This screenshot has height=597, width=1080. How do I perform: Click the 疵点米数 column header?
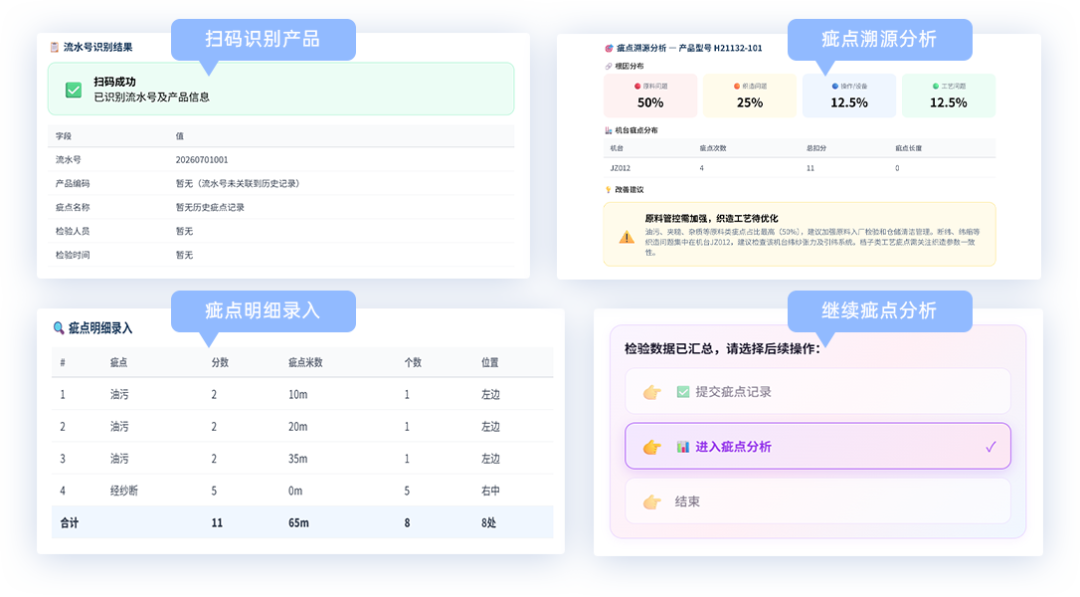[305, 362]
